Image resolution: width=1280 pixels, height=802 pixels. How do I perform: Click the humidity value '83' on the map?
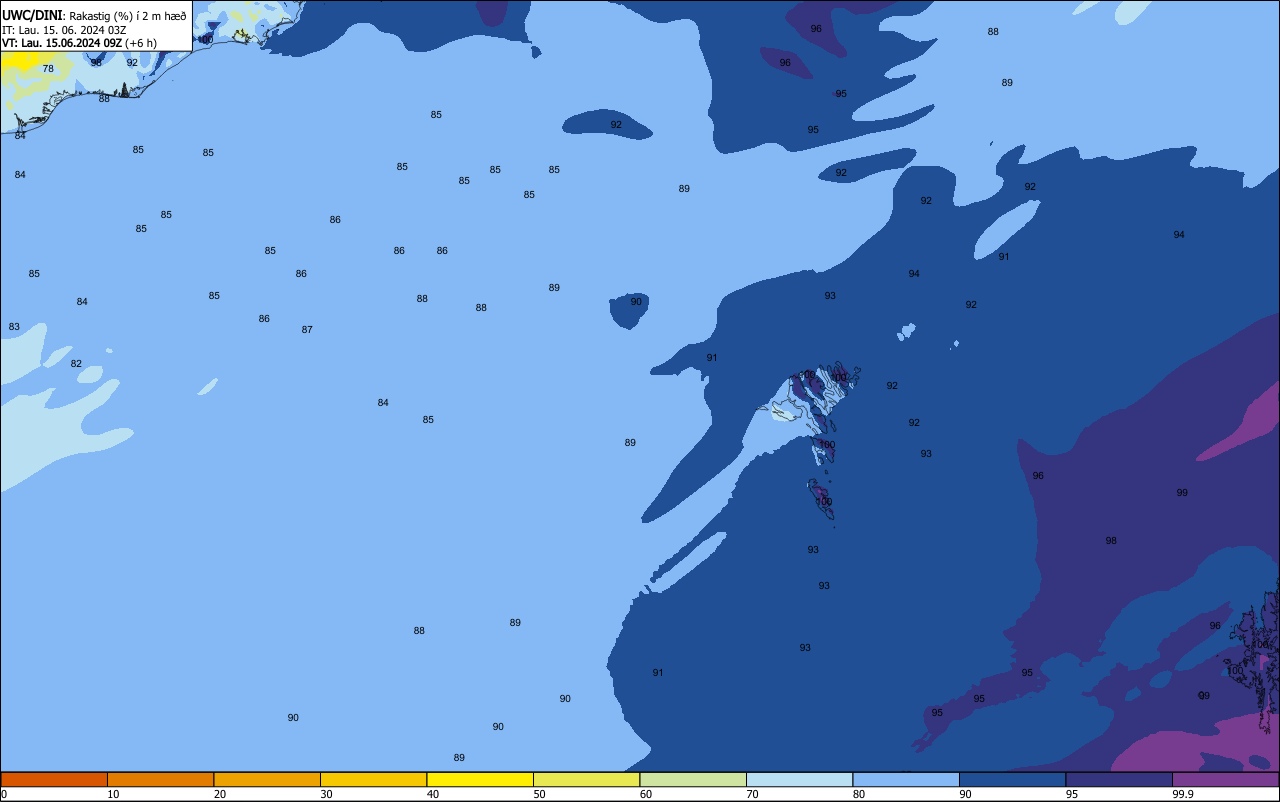click(x=14, y=327)
